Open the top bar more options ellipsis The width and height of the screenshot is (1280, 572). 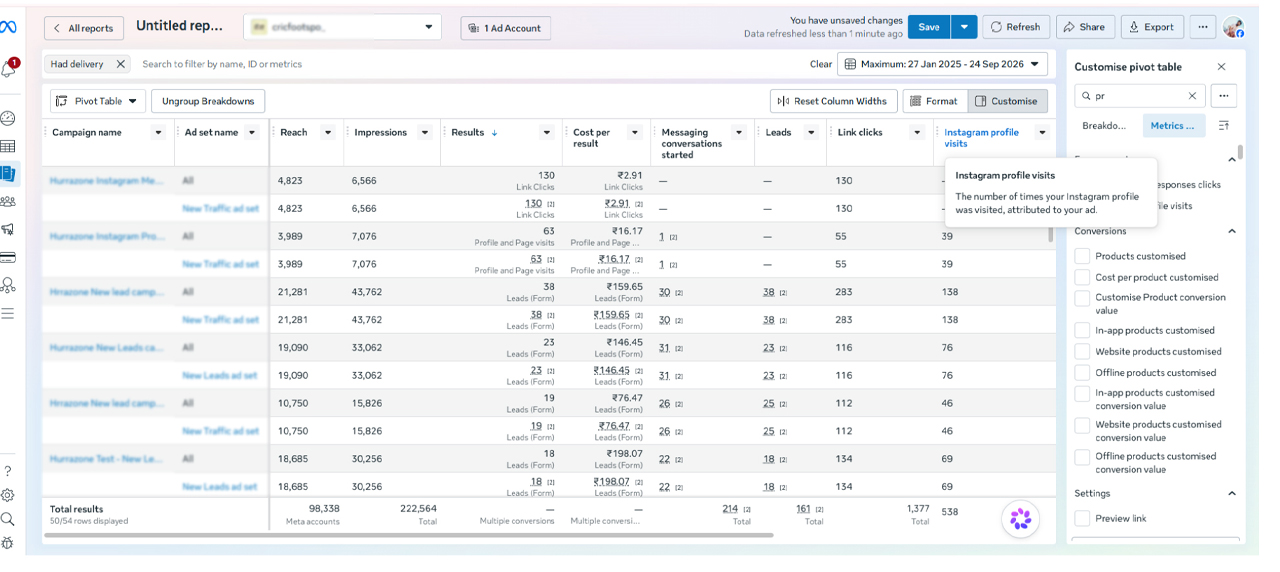pyautogui.click(x=1203, y=27)
